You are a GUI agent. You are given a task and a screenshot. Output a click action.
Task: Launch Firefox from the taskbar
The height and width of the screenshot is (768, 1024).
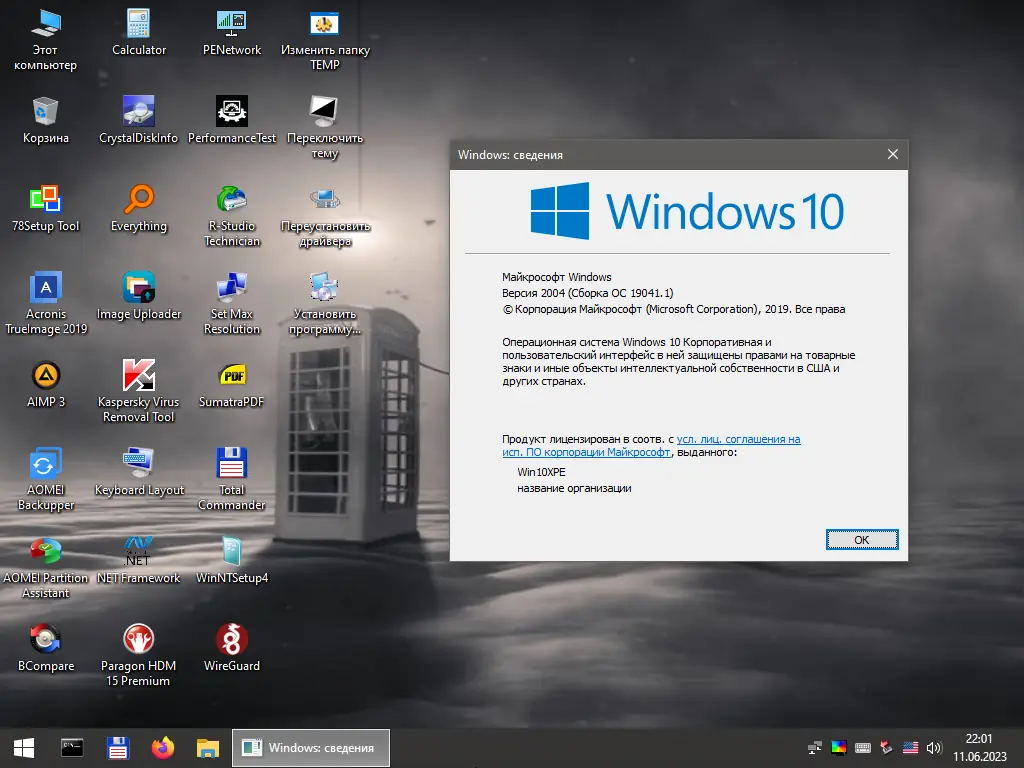pyautogui.click(x=163, y=747)
